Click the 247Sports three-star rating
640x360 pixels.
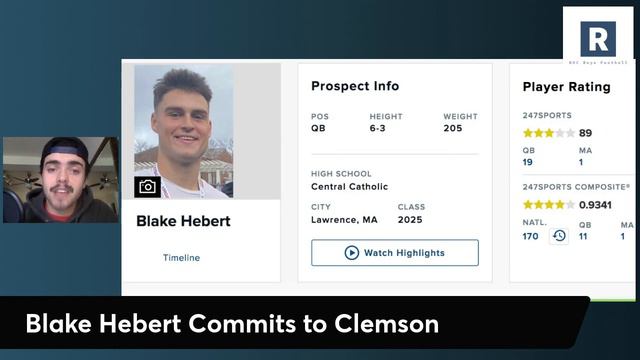coord(549,133)
